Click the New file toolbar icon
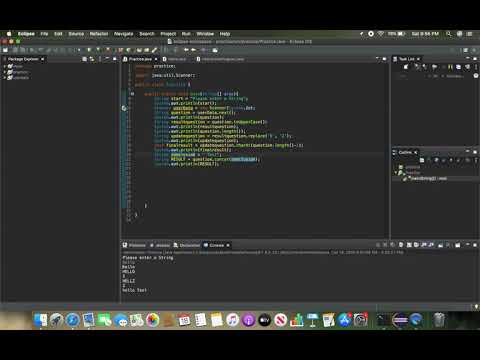This screenshot has height=360, width=480. pos(5,50)
